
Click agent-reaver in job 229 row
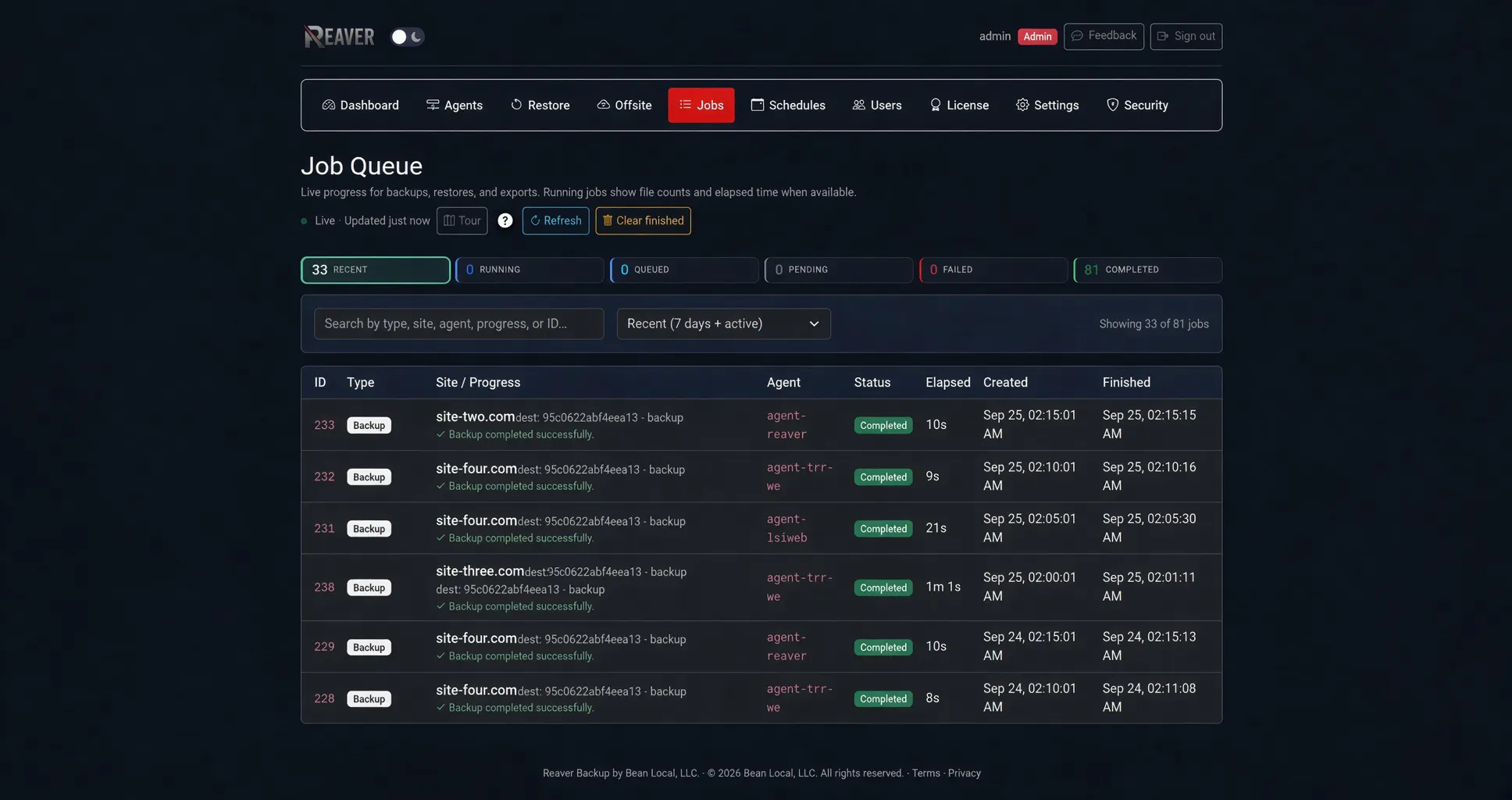click(787, 647)
